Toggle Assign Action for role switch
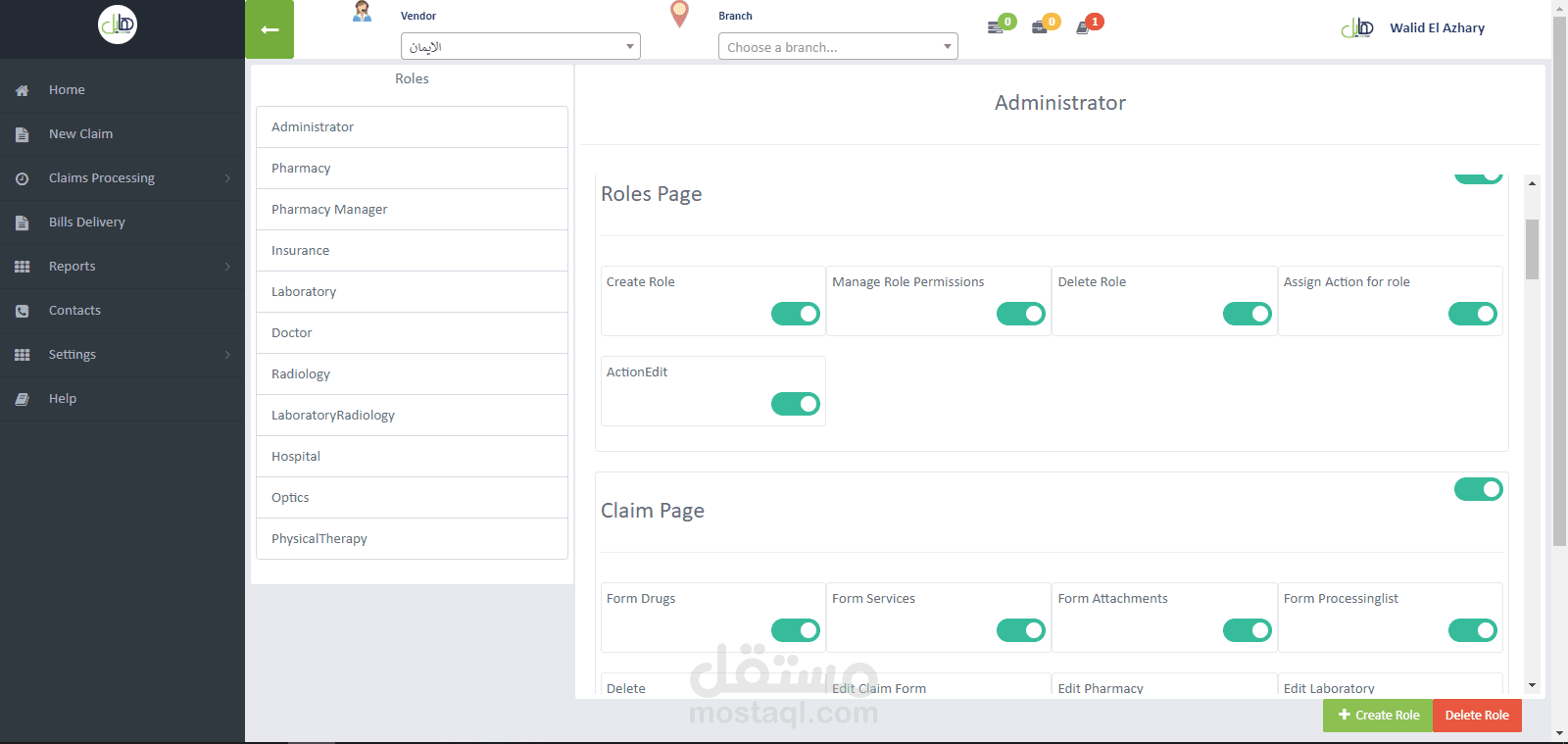Screen dimensions: 1568x744 click(x=1473, y=314)
